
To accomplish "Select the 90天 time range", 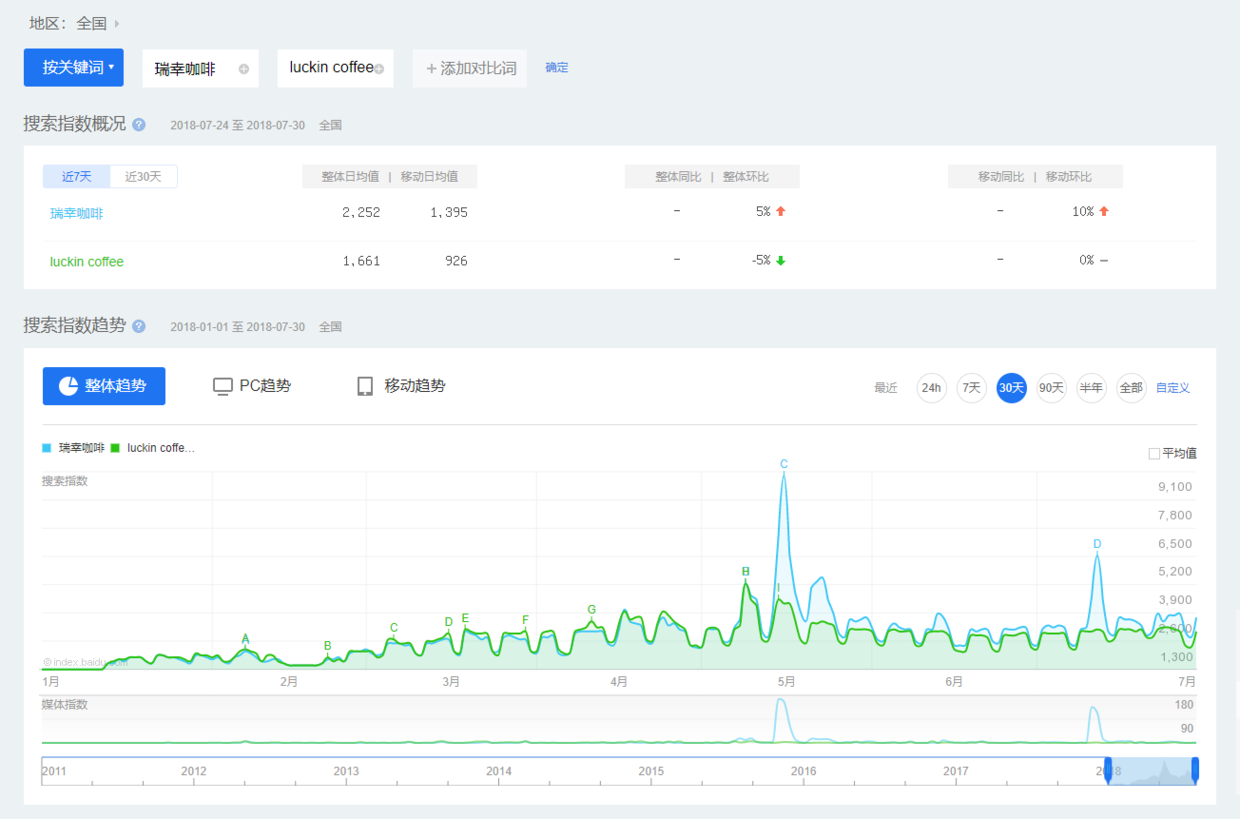I will click(1051, 388).
